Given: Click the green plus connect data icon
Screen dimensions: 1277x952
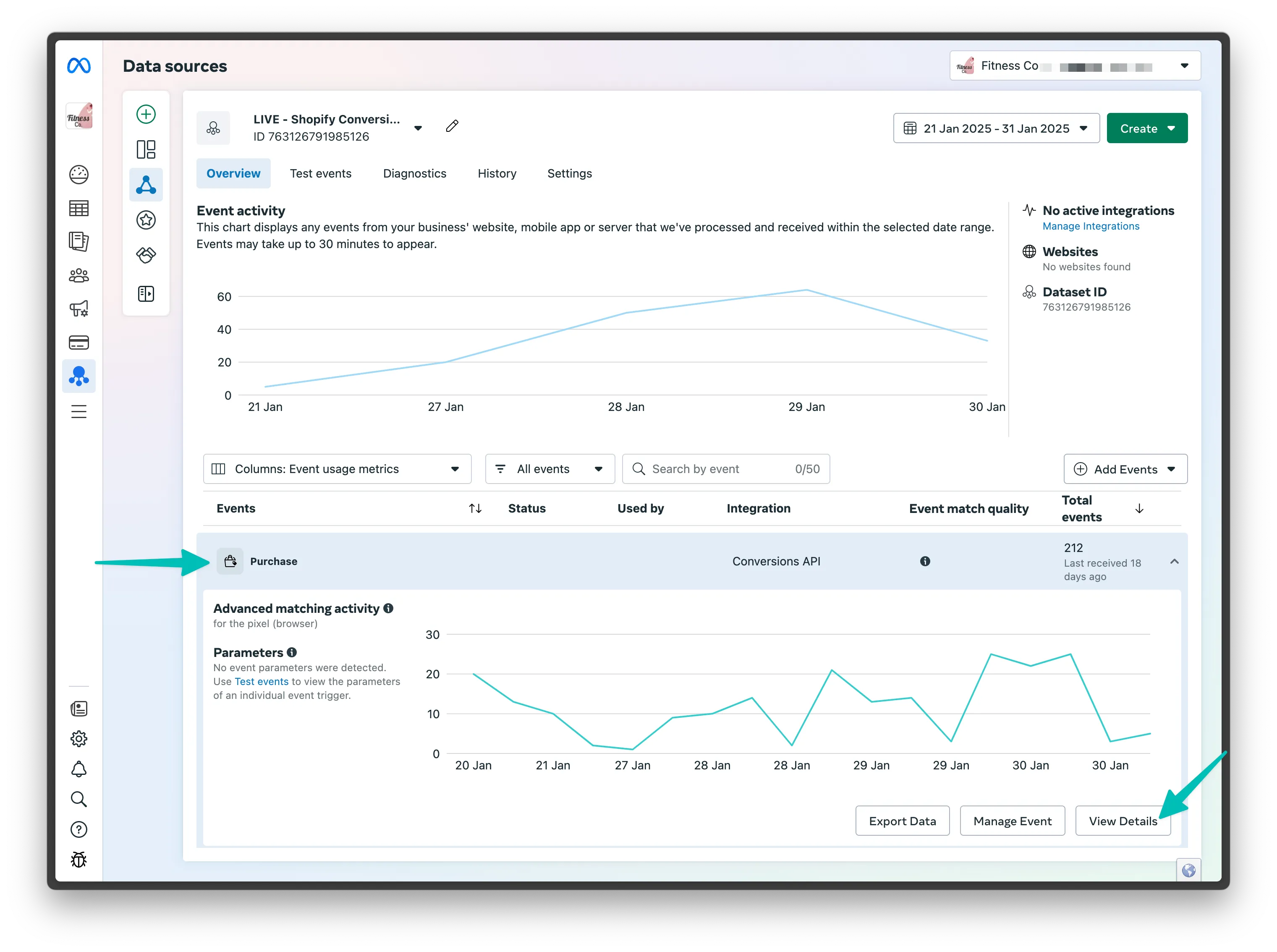Looking at the screenshot, I should tap(146, 114).
